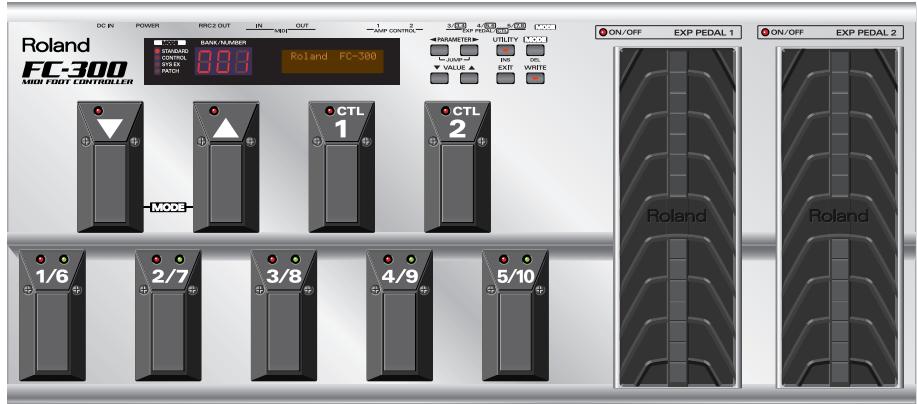Click the EXP PEDAL 2 label
The height and width of the screenshot is (404, 917).
pos(866,33)
